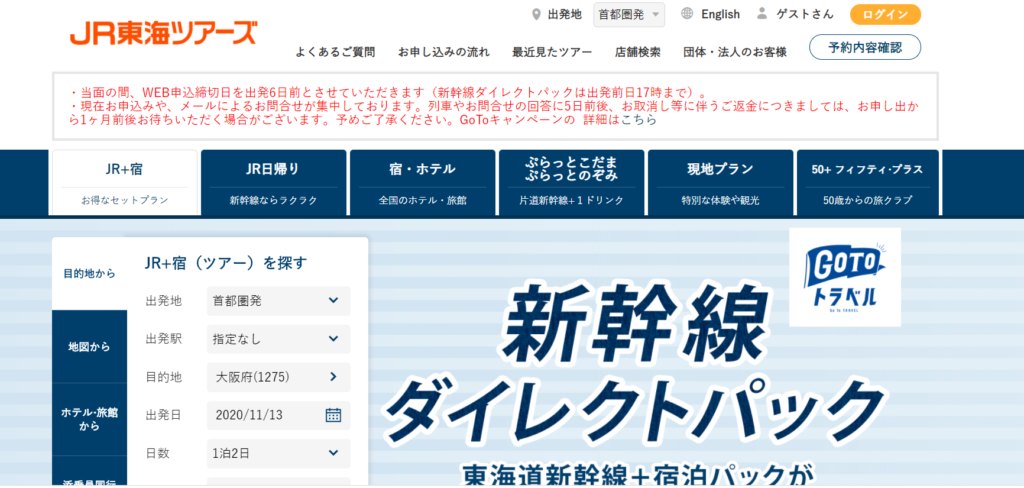The height and width of the screenshot is (488, 1024).
Task: Choose 目的地から side tab
Action: pos(89,274)
